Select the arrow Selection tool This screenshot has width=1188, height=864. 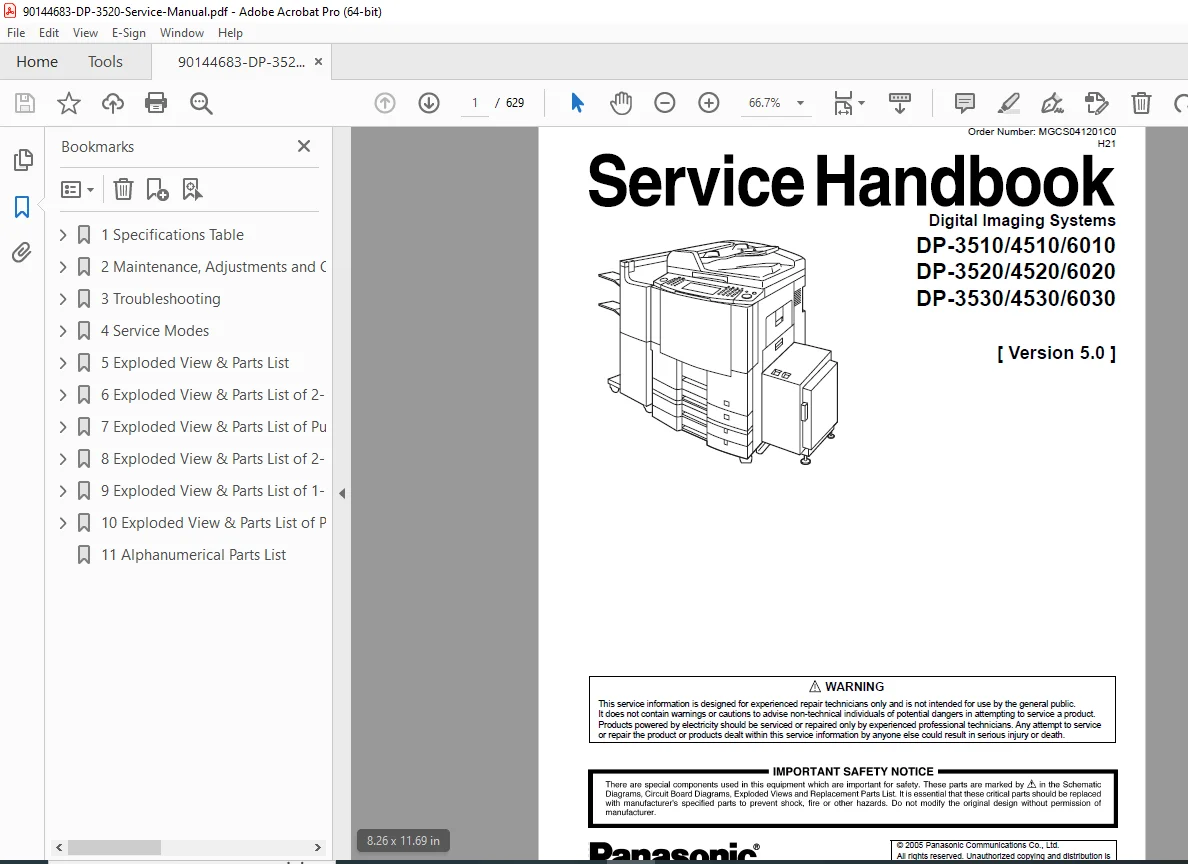click(577, 103)
